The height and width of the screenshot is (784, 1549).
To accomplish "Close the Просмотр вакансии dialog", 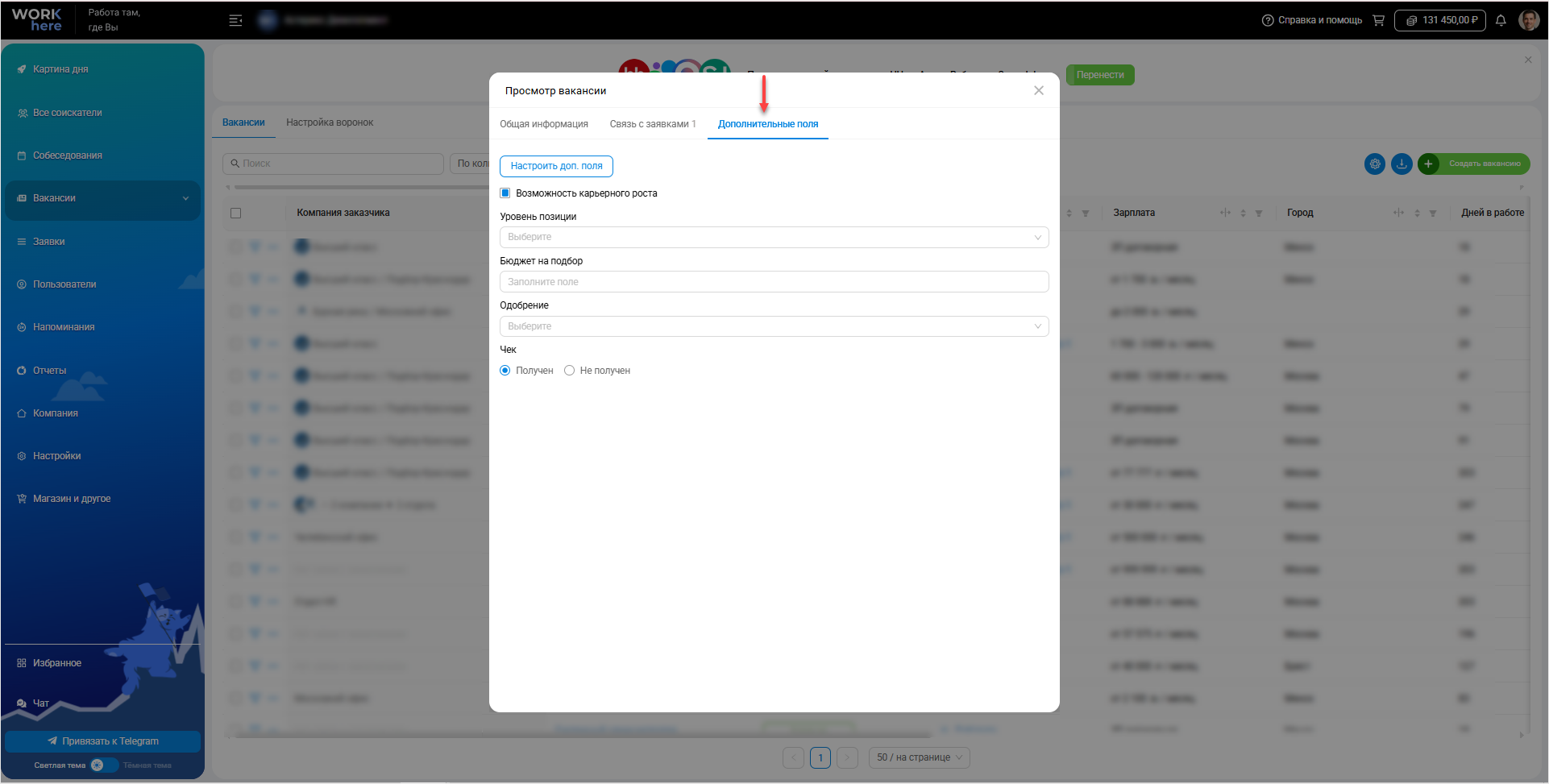I will click(x=1039, y=90).
